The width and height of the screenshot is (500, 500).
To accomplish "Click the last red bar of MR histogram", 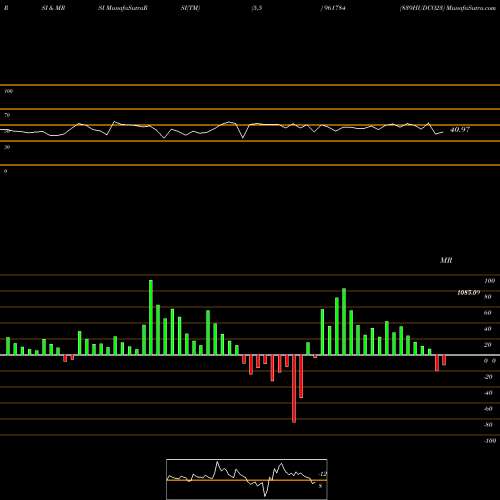I will pos(444,360).
